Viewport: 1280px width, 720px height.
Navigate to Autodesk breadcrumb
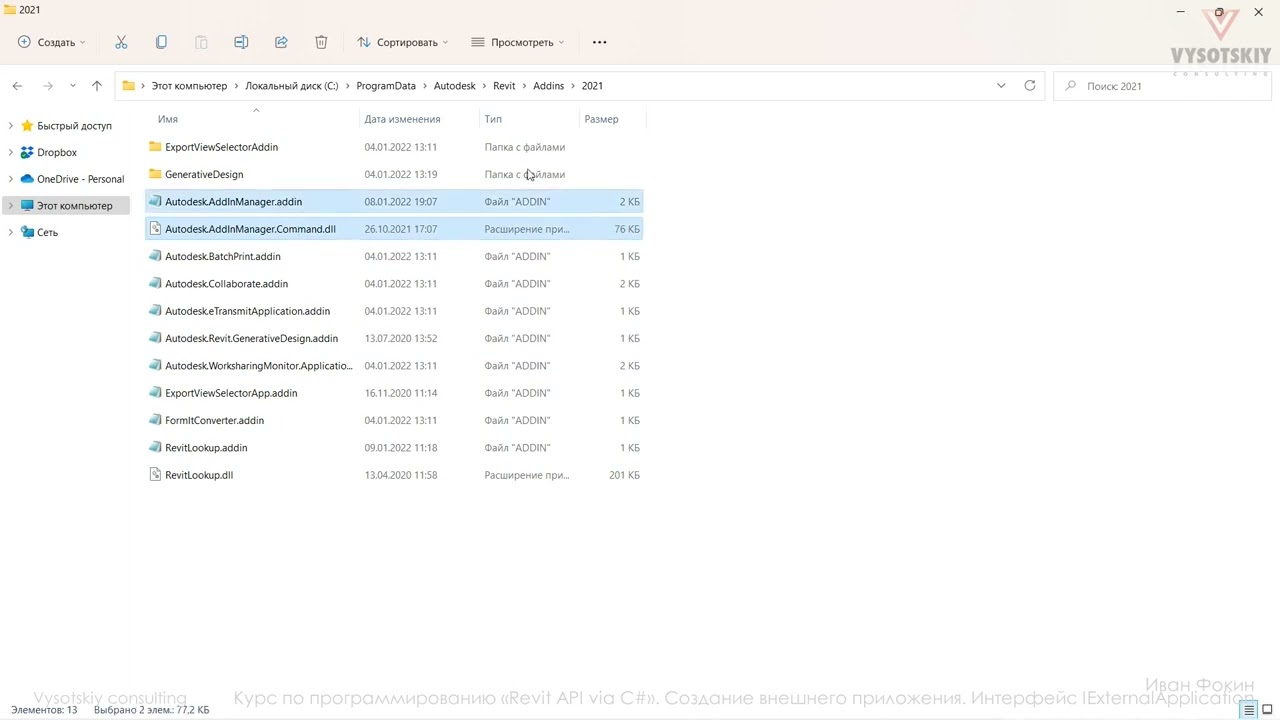(455, 86)
